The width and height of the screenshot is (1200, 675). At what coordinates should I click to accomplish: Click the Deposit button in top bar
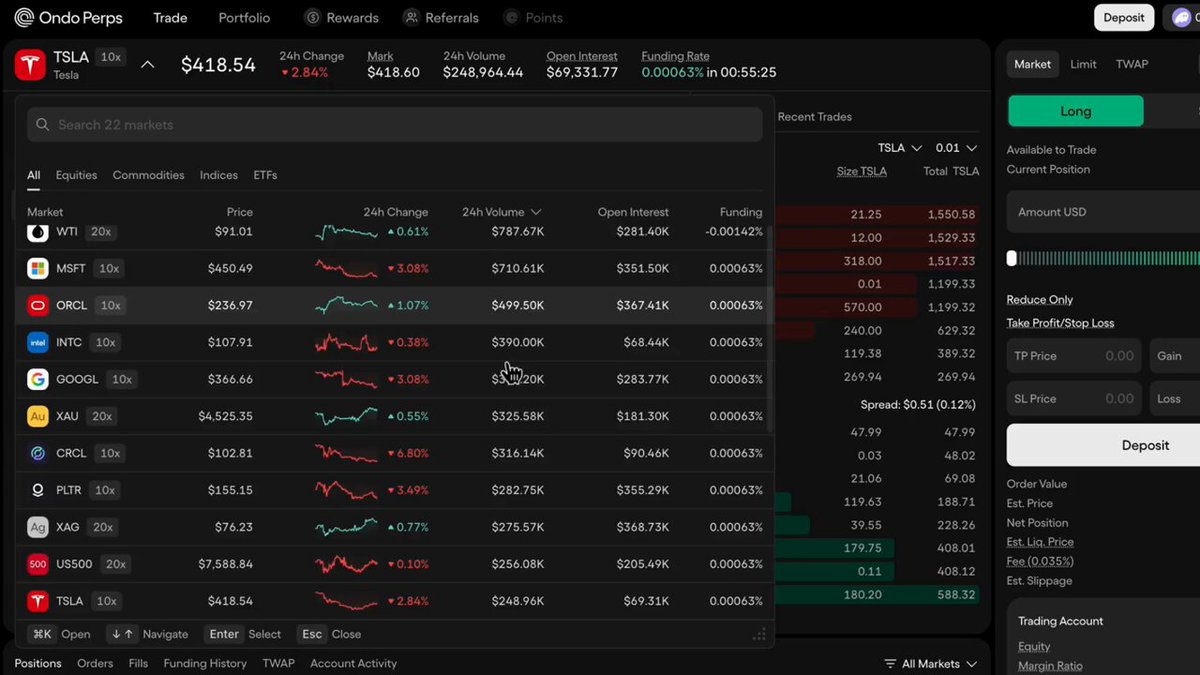click(1124, 17)
